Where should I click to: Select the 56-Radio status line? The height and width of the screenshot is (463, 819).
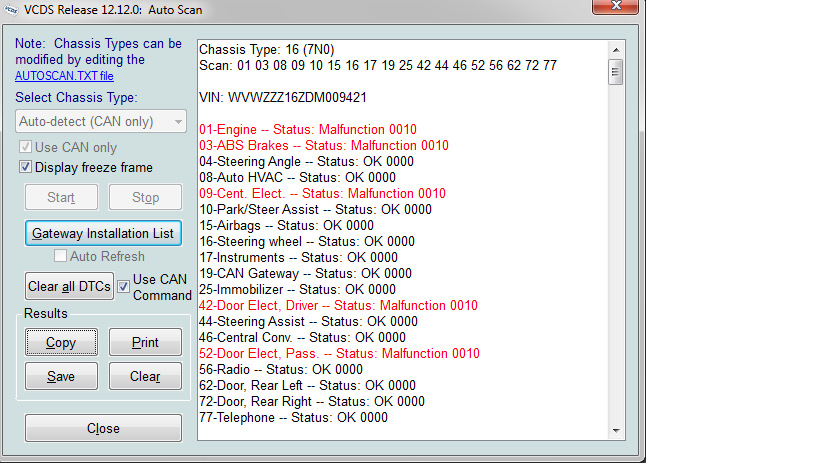(280, 369)
